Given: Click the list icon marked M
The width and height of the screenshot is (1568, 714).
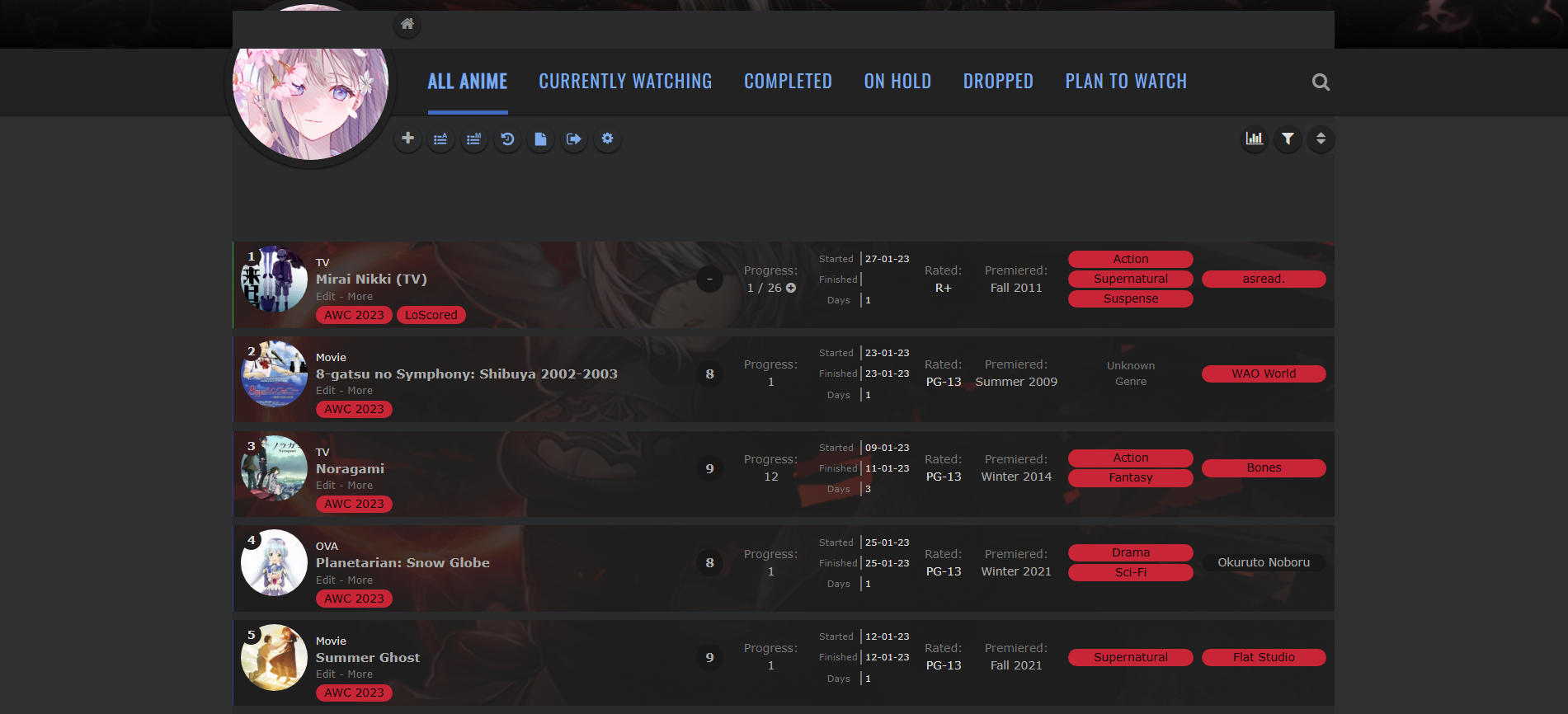Looking at the screenshot, I should click(473, 139).
